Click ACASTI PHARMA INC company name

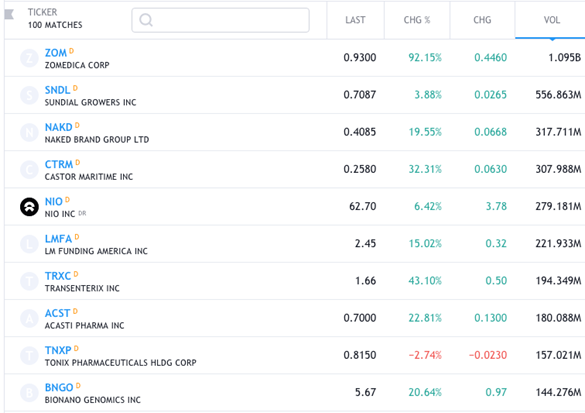click(x=84, y=326)
